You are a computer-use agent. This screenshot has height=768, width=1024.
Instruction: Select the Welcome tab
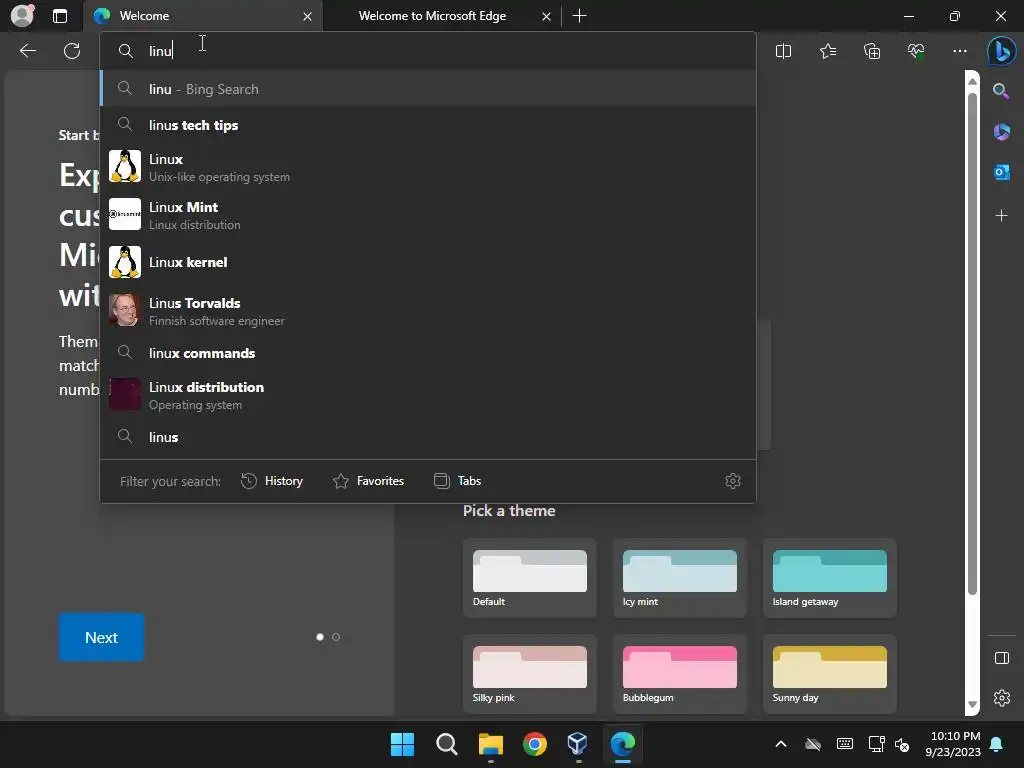click(202, 16)
